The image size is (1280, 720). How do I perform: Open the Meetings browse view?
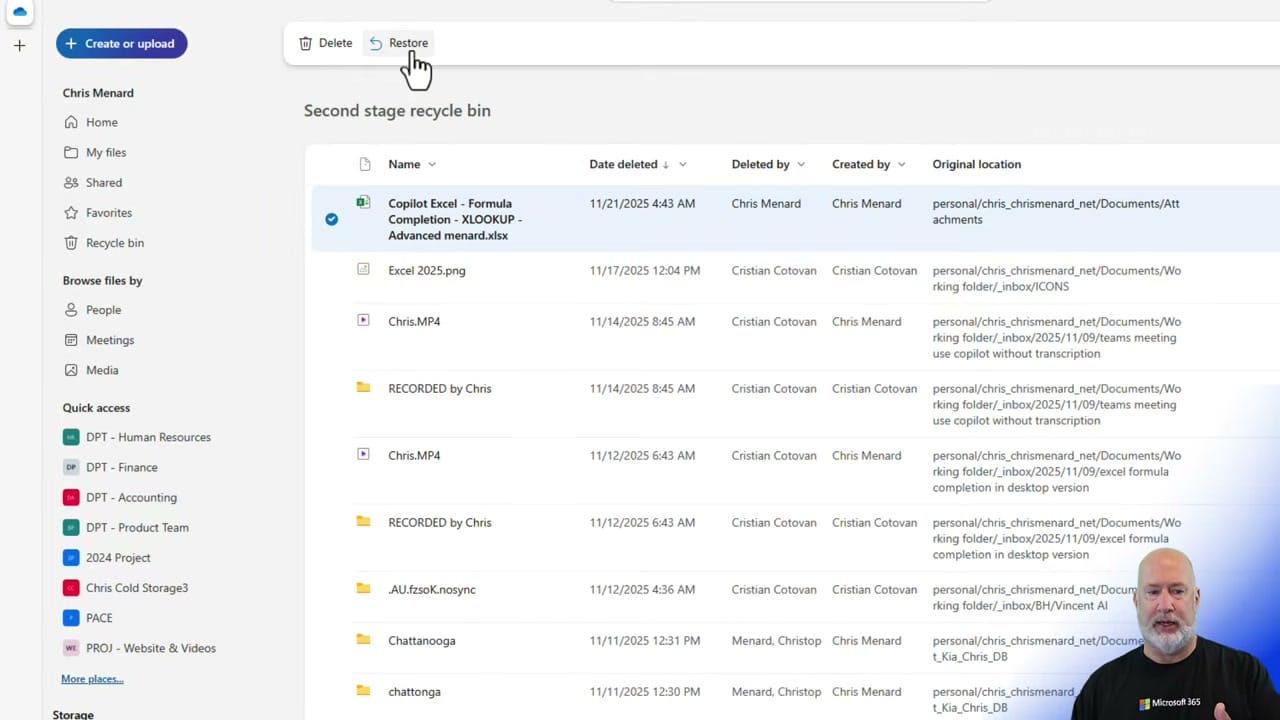pos(110,340)
